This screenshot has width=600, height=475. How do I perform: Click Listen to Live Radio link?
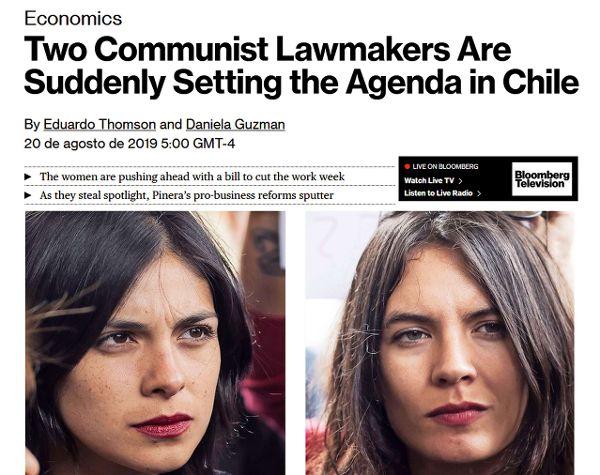[439, 193]
